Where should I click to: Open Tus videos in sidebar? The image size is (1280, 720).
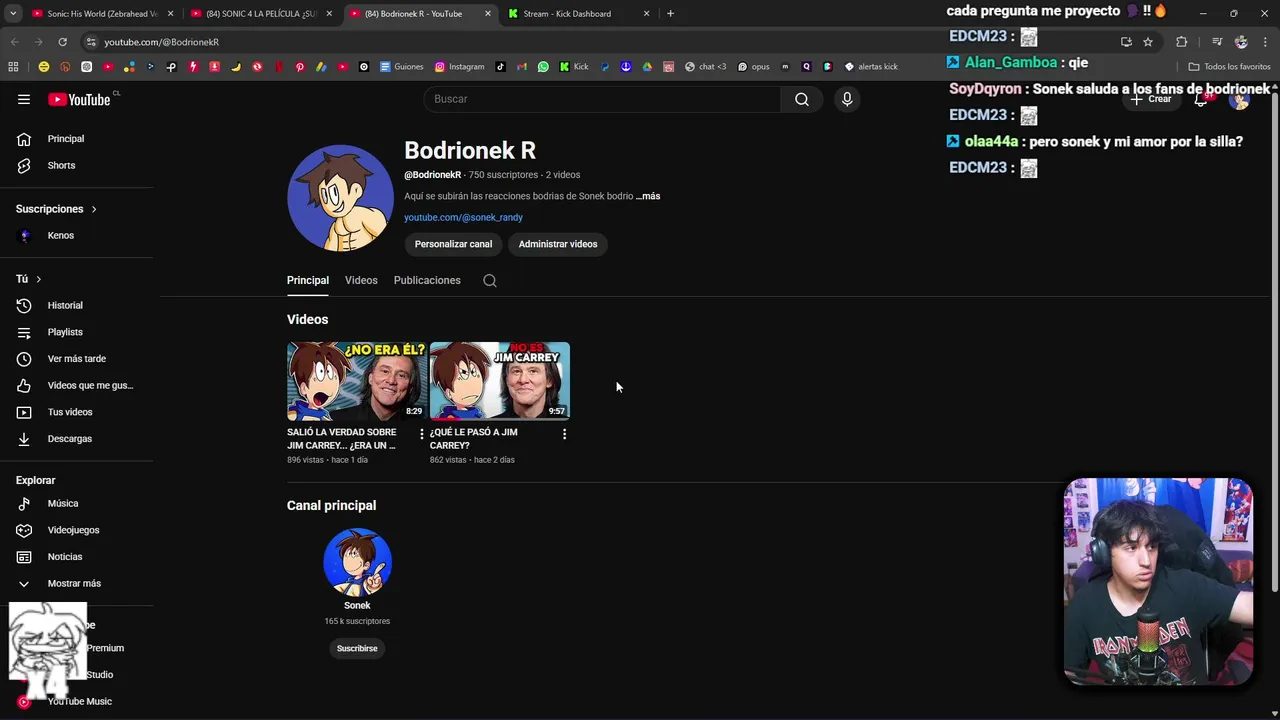pos(70,412)
